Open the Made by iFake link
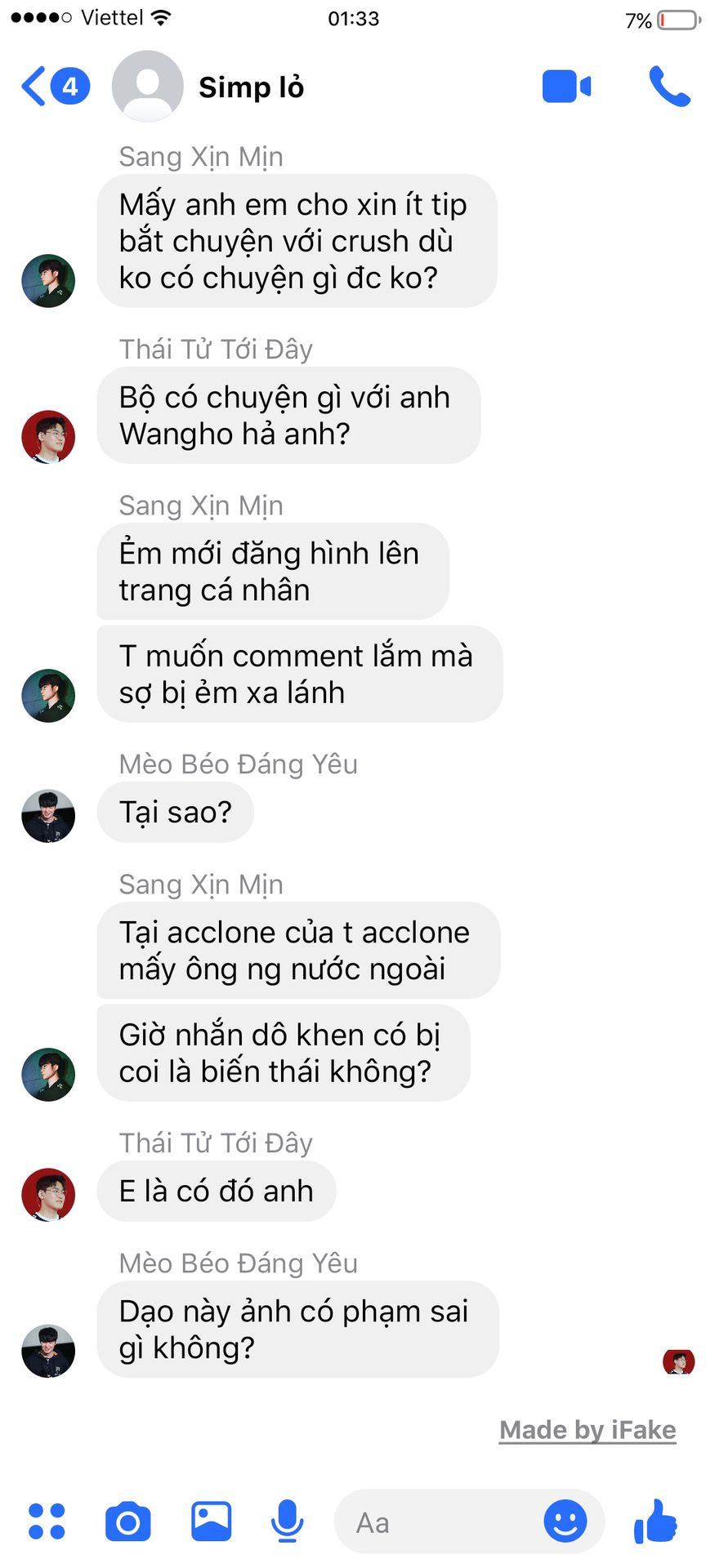The height and width of the screenshot is (1568, 706). [x=588, y=1430]
